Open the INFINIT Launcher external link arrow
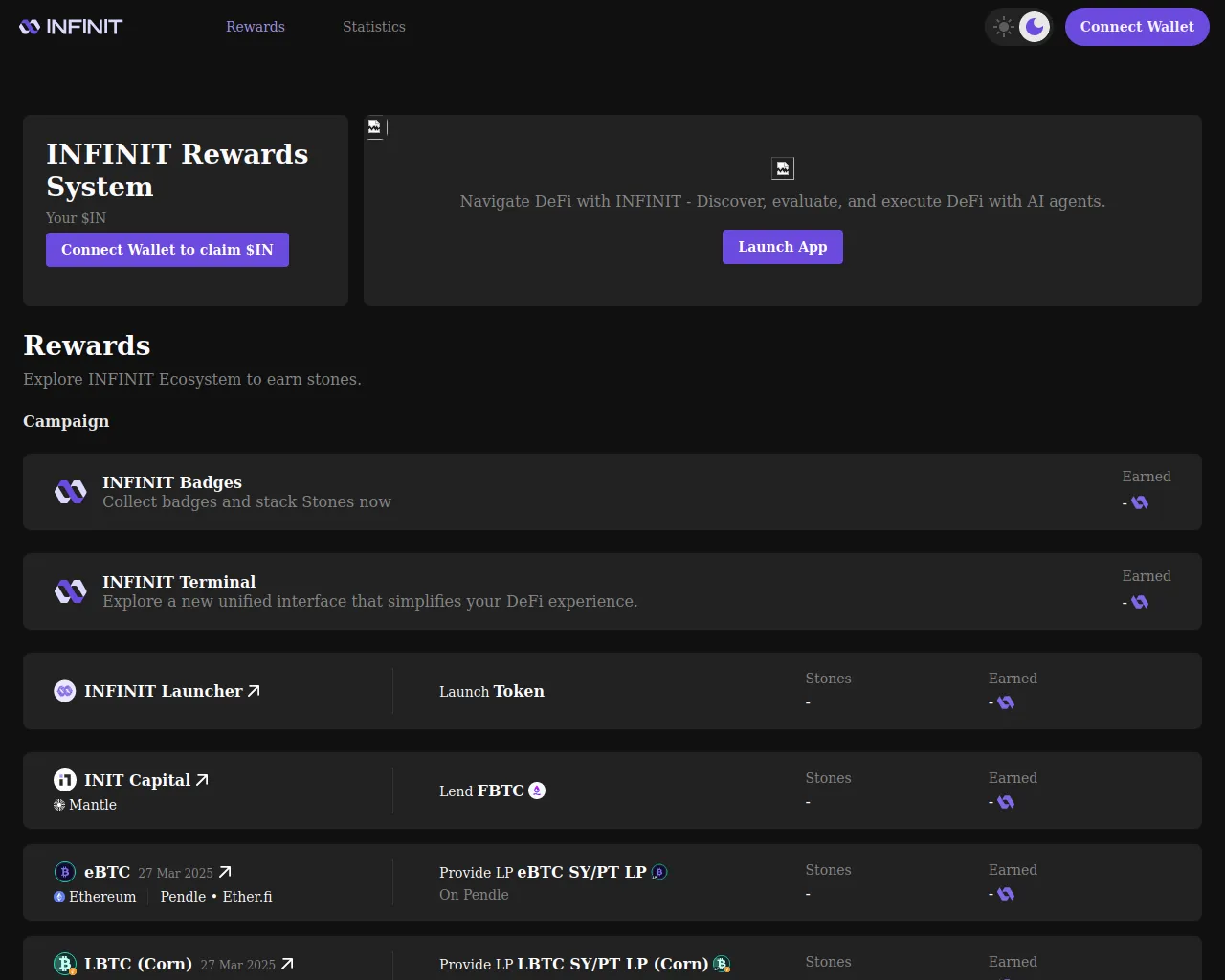This screenshot has width=1225, height=980. (254, 691)
